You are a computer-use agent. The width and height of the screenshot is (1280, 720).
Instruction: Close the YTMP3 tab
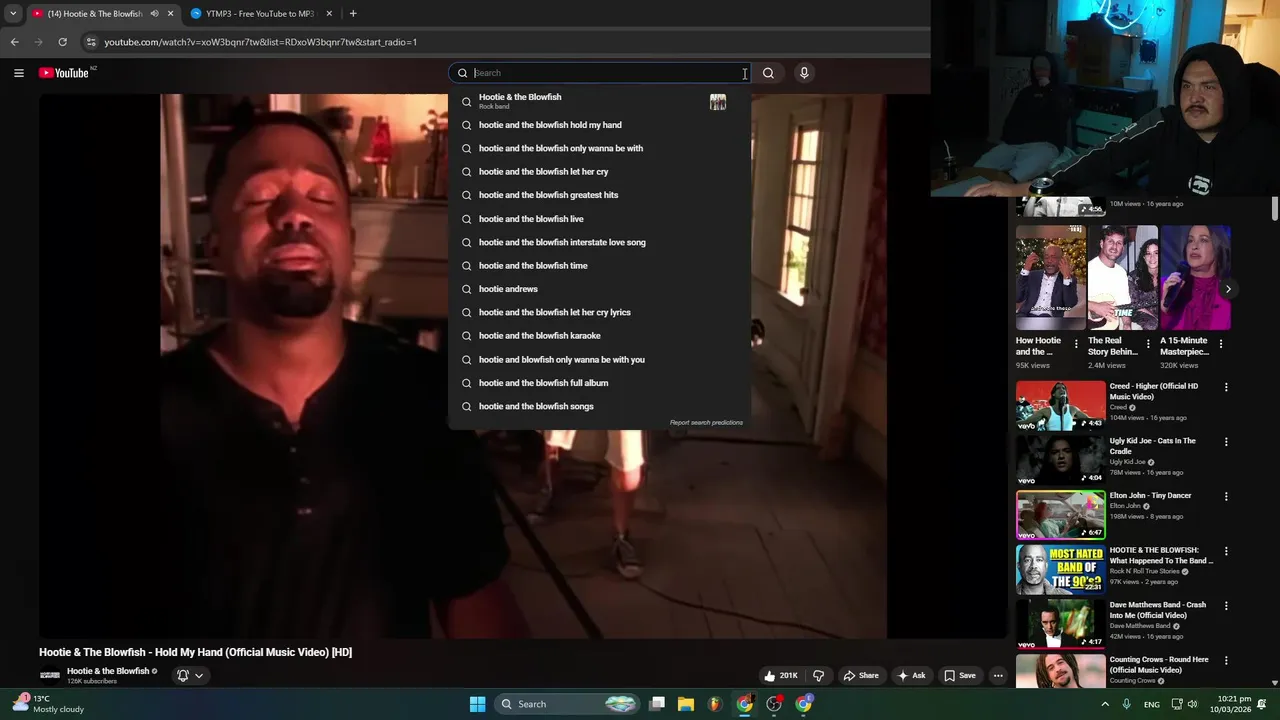tap(329, 14)
